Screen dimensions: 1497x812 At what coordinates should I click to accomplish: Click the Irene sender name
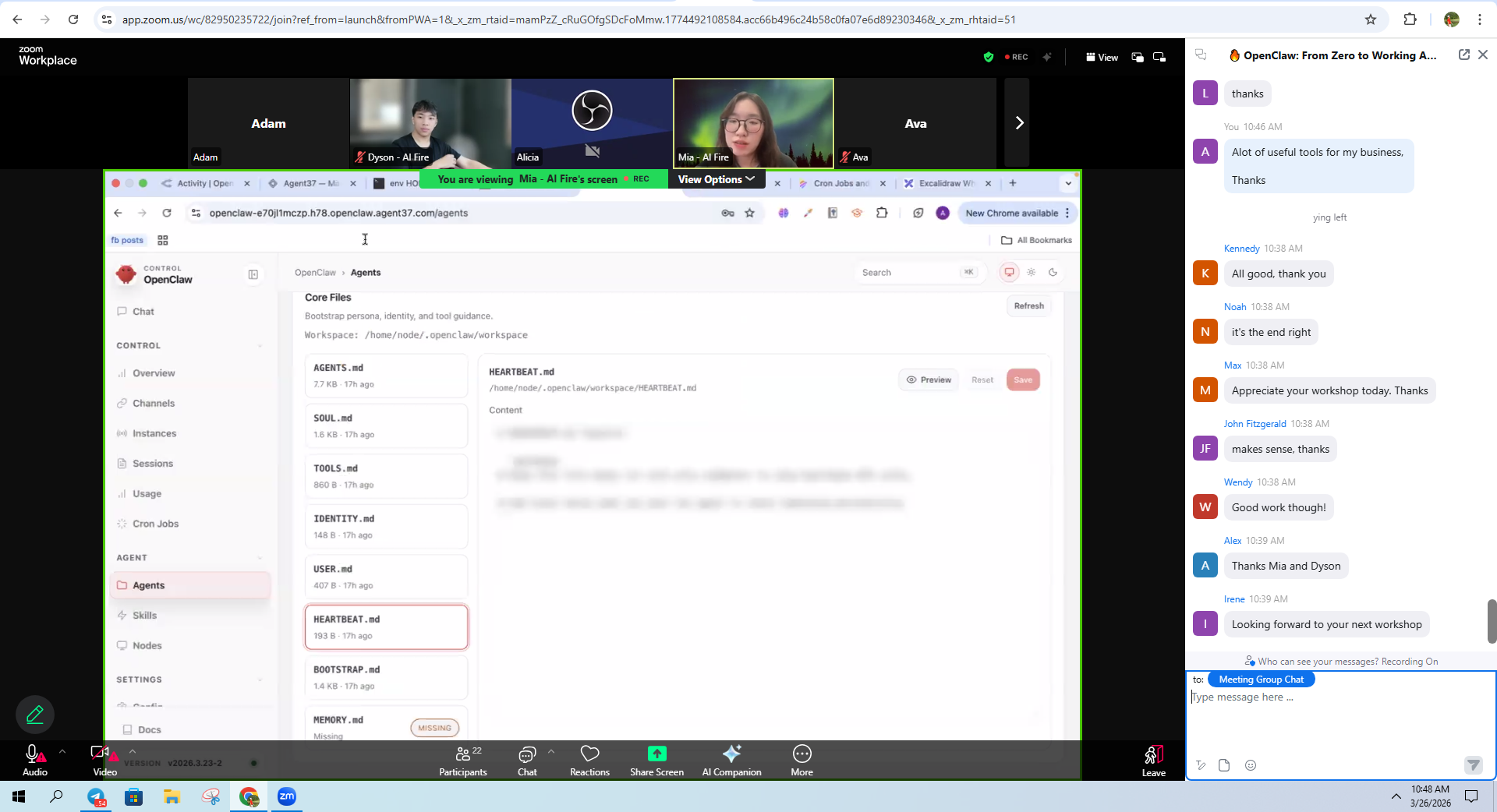pyautogui.click(x=1234, y=599)
